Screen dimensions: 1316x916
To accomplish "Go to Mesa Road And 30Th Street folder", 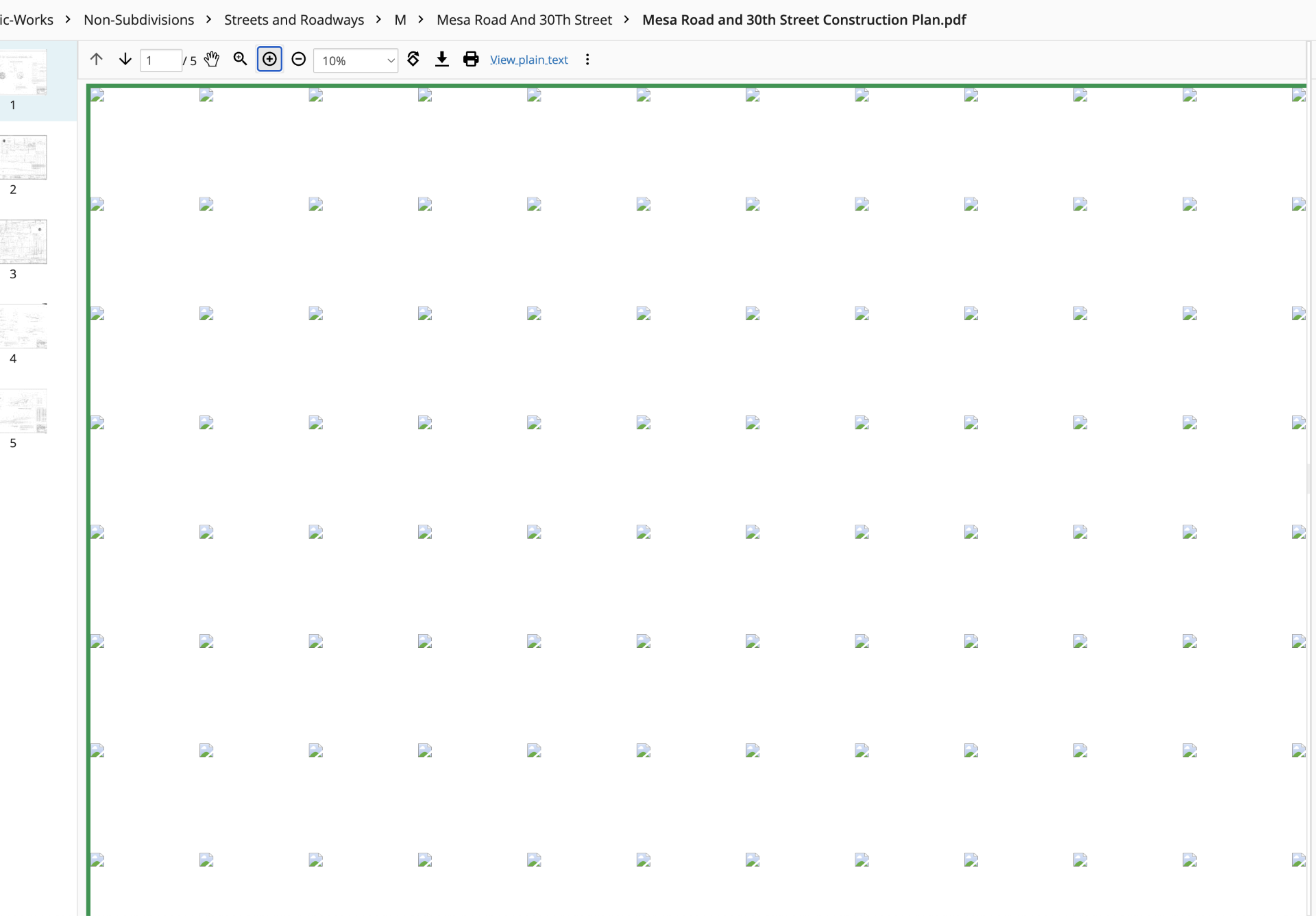I will coord(524,20).
